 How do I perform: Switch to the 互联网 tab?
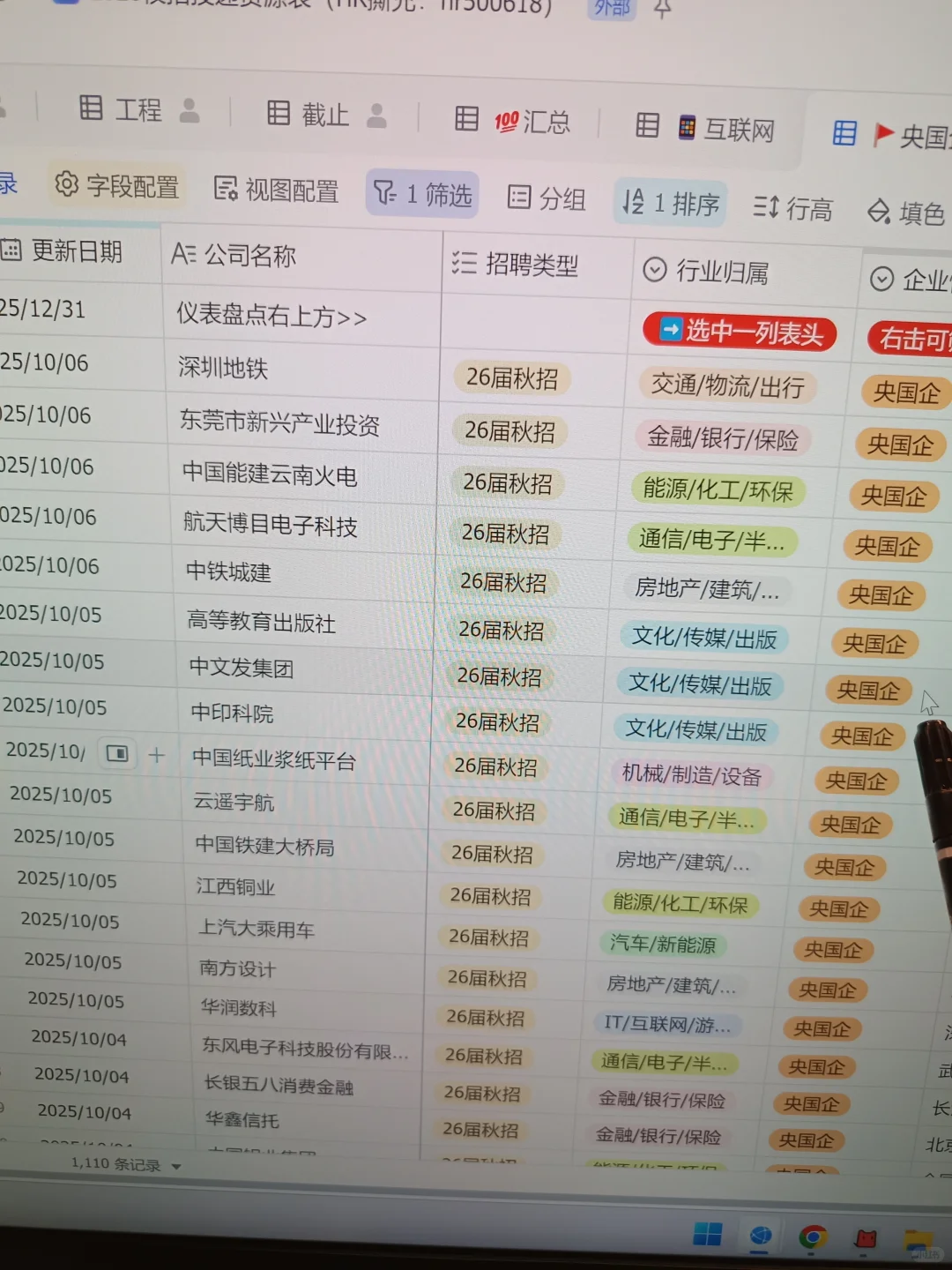pos(705,128)
